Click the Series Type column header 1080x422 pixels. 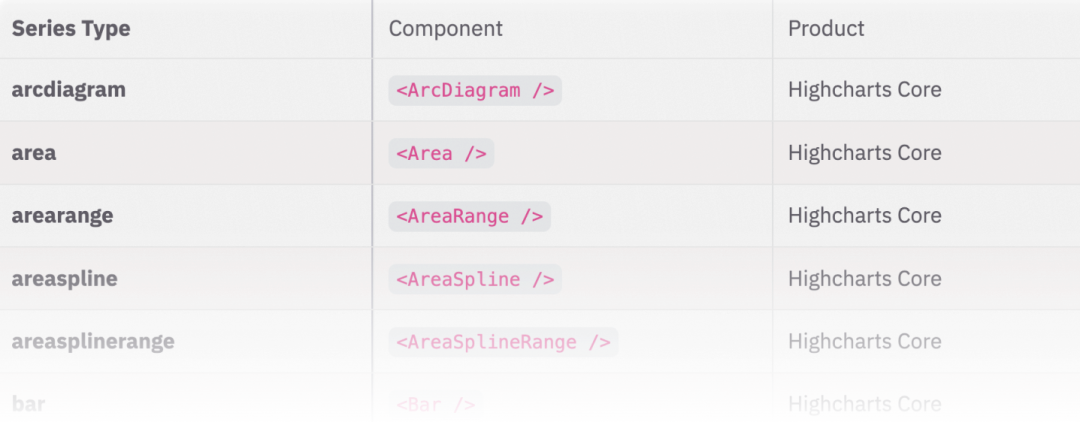(x=71, y=29)
